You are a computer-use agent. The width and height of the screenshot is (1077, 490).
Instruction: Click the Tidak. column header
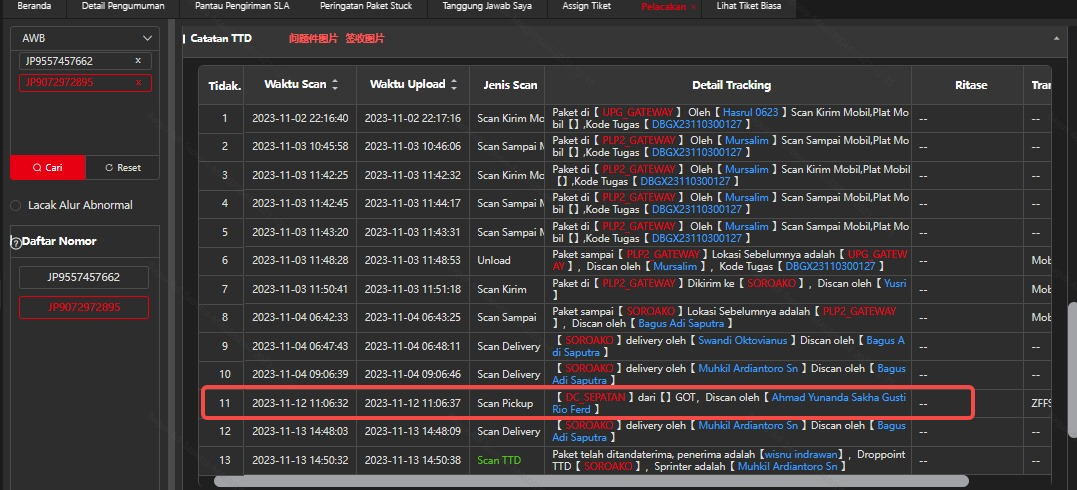[225, 86]
